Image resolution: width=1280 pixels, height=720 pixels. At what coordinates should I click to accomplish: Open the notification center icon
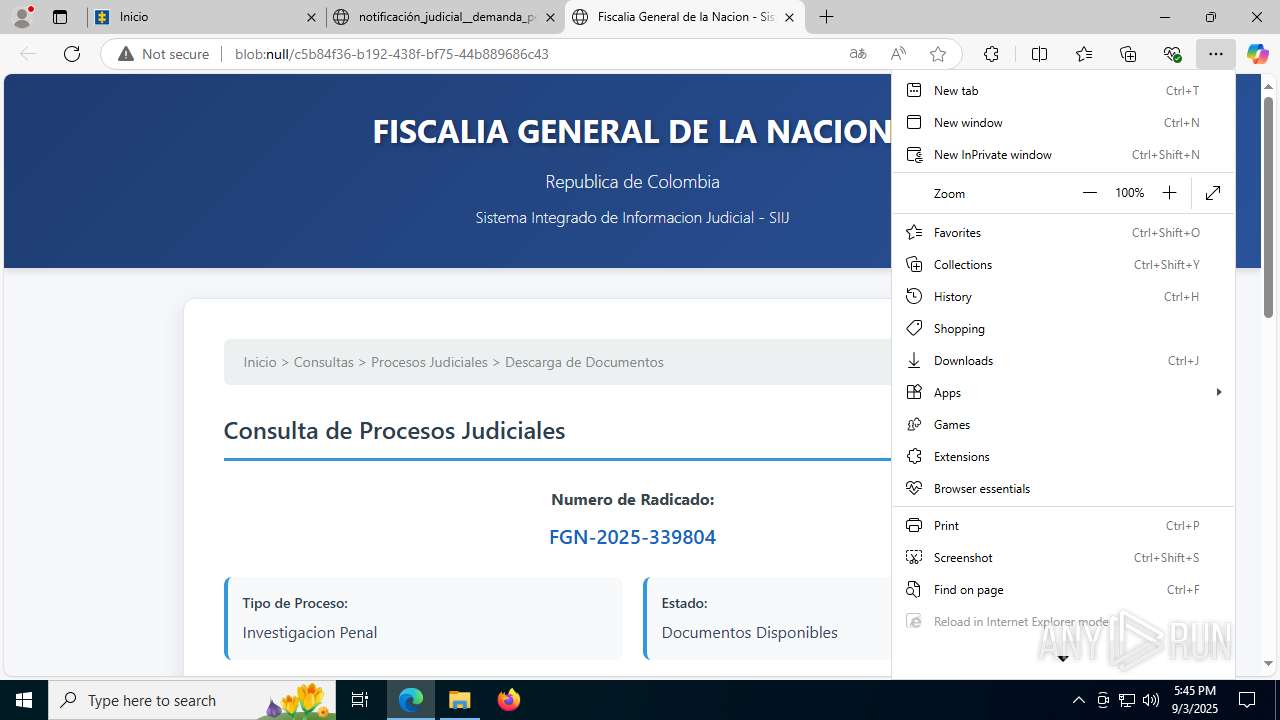1247,700
